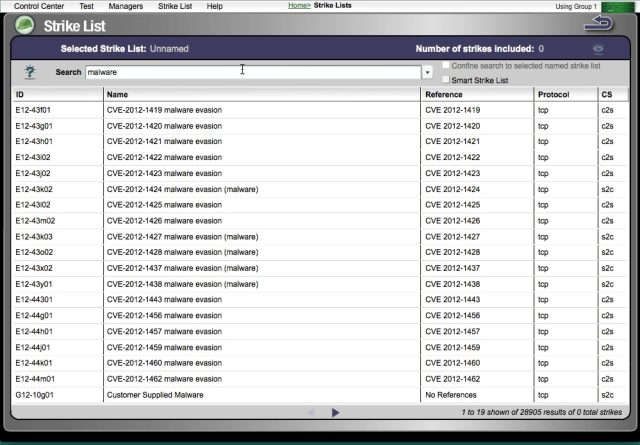This screenshot has height=445, width=640.
Task: Open the search help question mark icon
Action: tap(30, 72)
